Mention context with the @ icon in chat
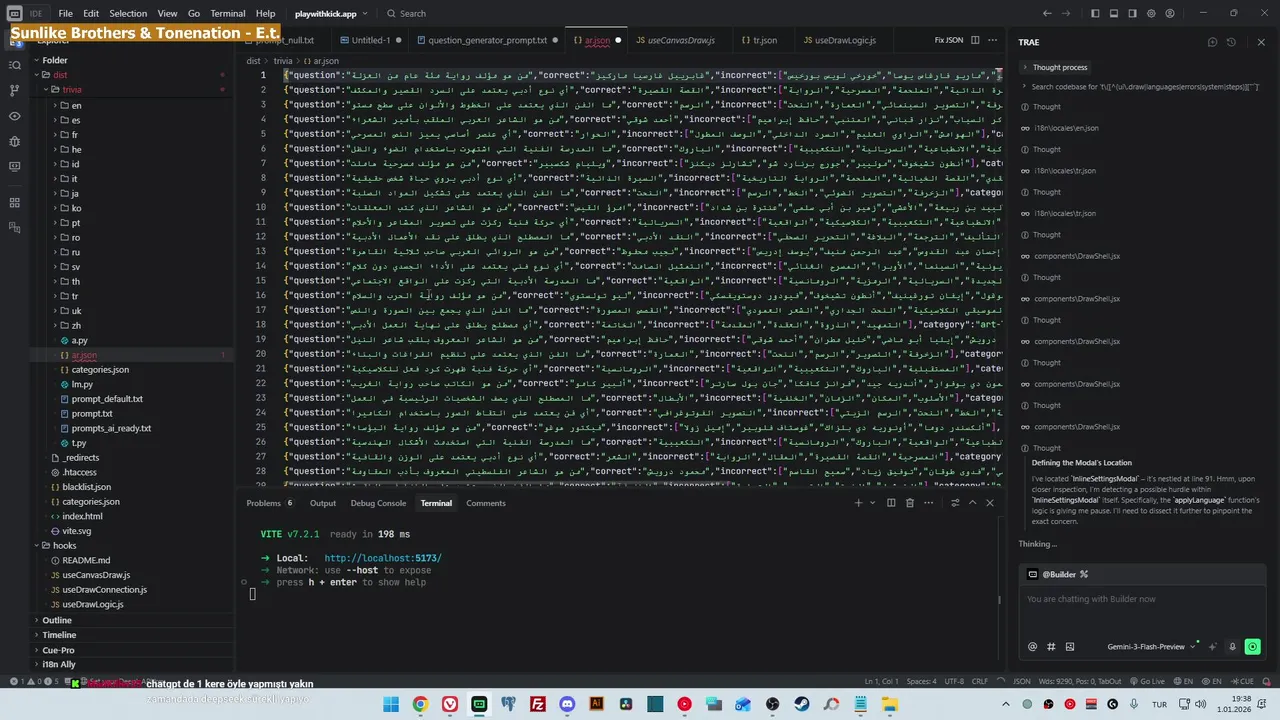This screenshot has height=720, width=1280. tap(1033, 647)
